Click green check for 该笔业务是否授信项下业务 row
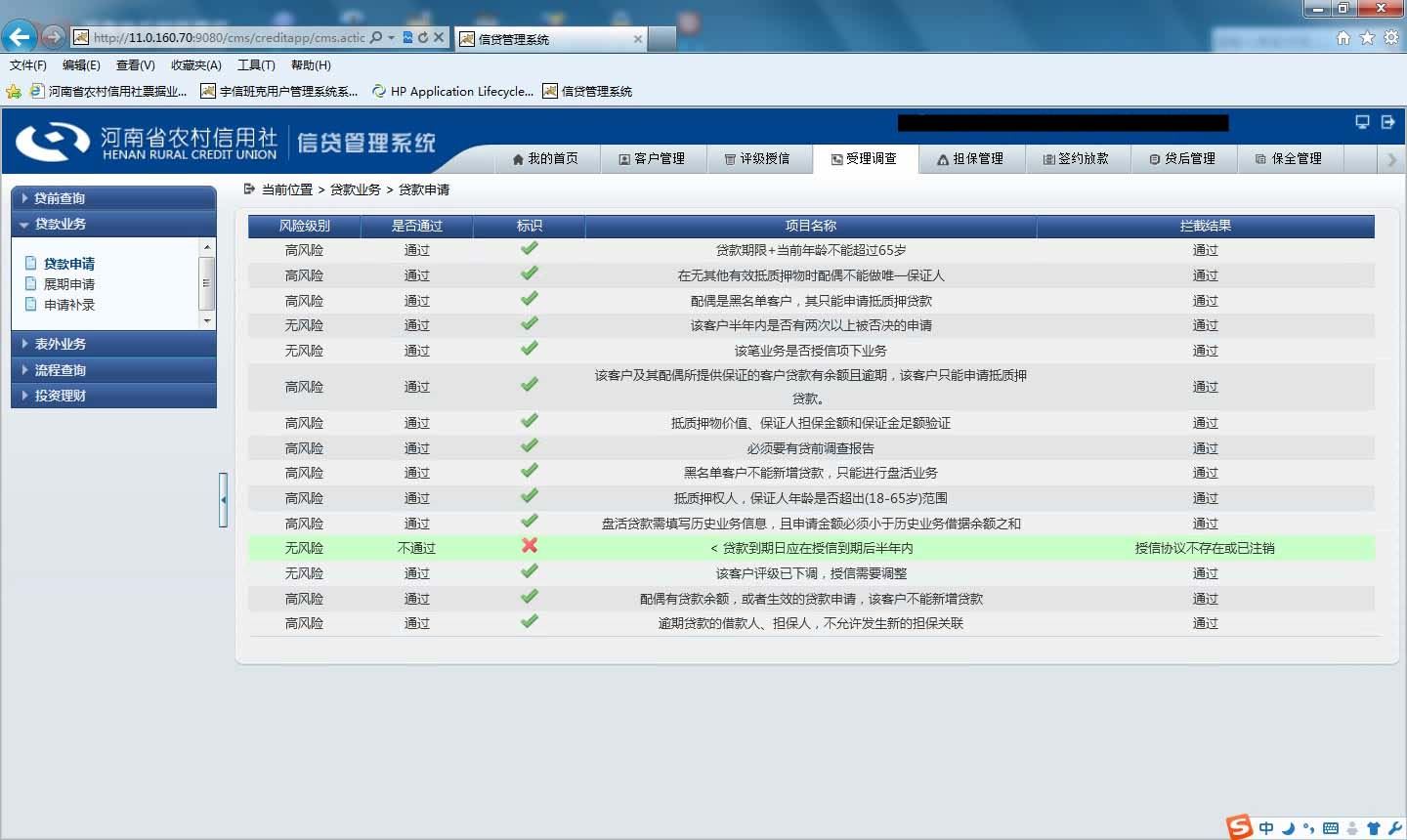This screenshot has width=1407, height=840. pyautogui.click(x=530, y=348)
